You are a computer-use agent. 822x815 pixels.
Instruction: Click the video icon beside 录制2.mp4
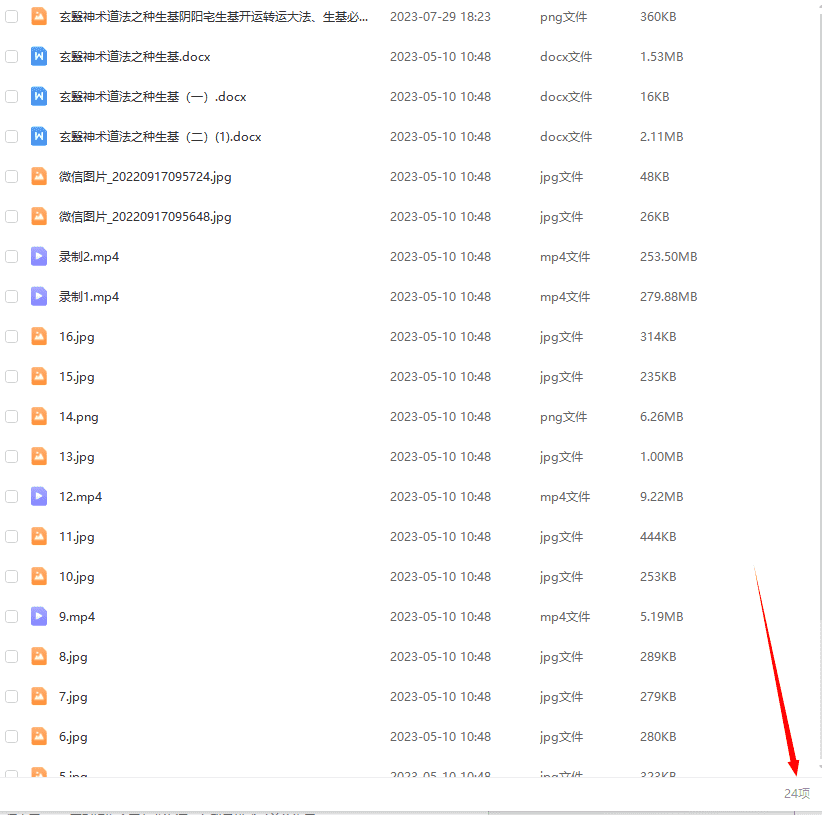[x=39, y=257]
